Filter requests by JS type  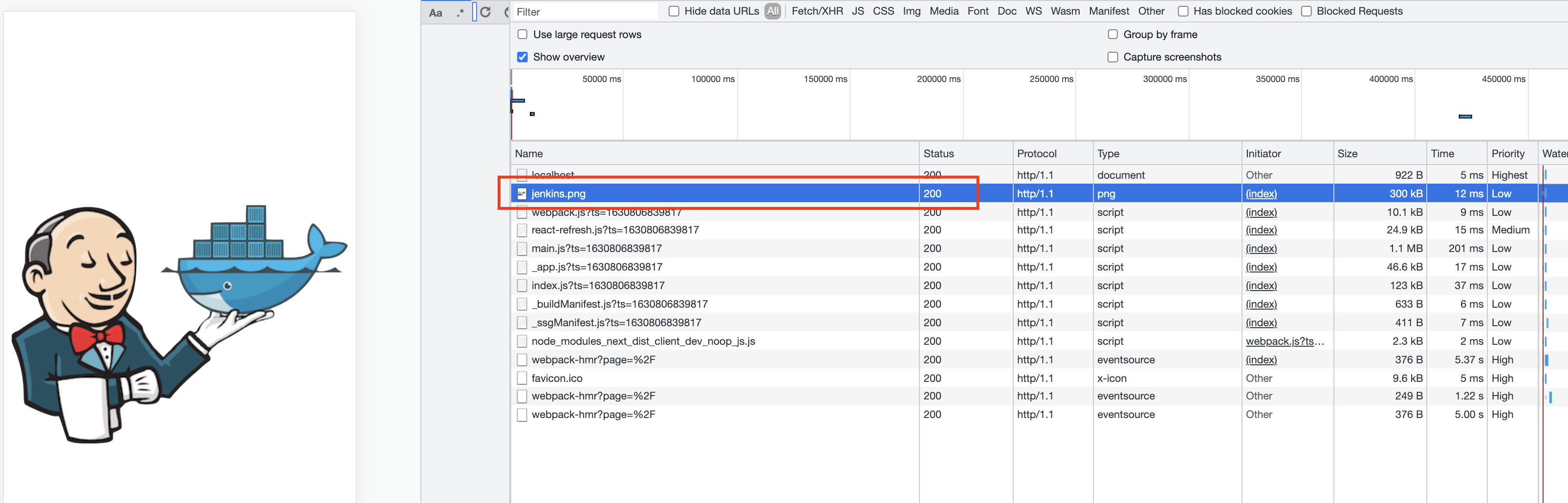[x=858, y=11]
